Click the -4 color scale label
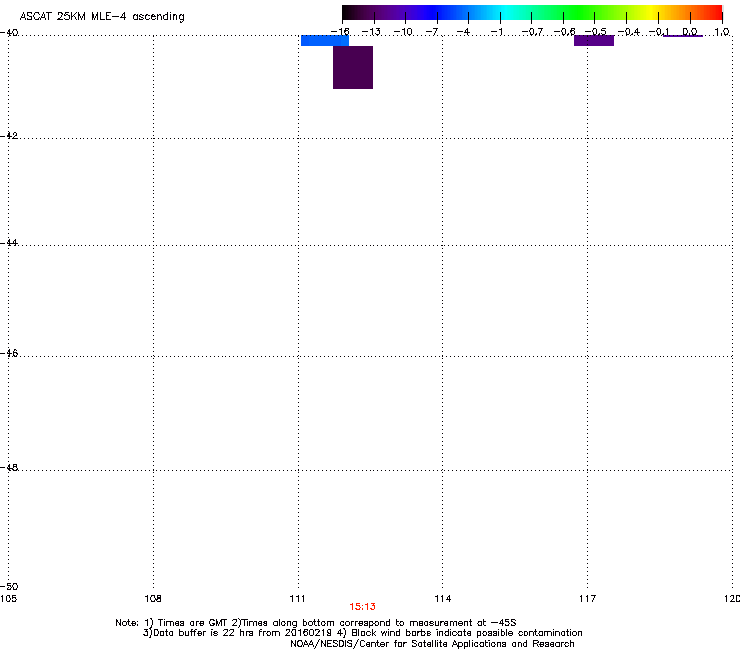This screenshot has height=650, width=740. pyautogui.click(x=463, y=32)
